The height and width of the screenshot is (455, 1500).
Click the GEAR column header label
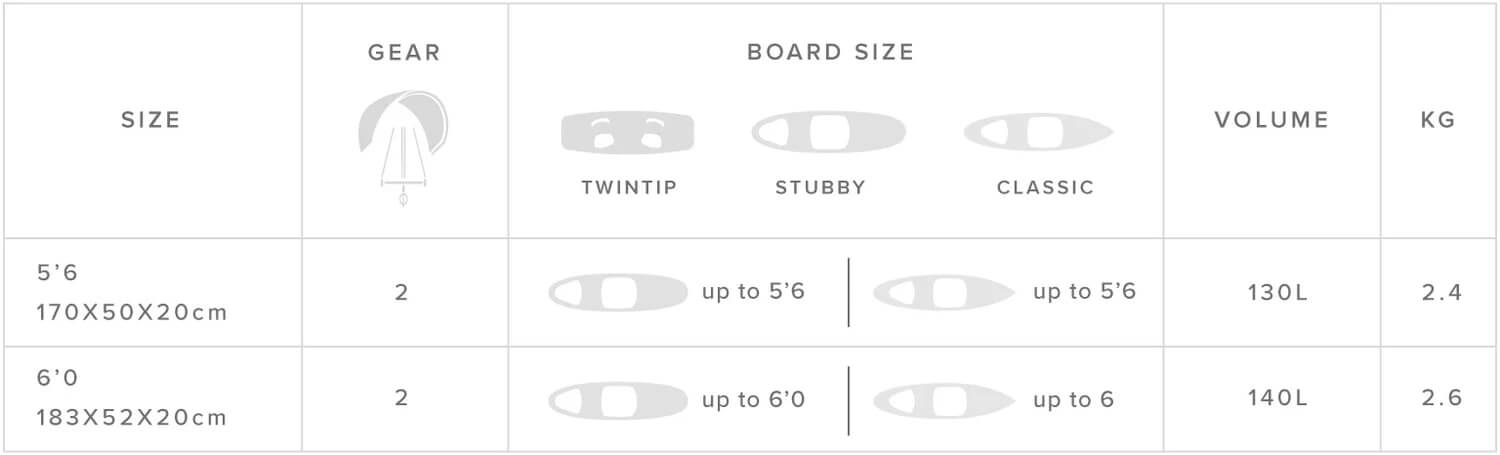[x=404, y=53]
